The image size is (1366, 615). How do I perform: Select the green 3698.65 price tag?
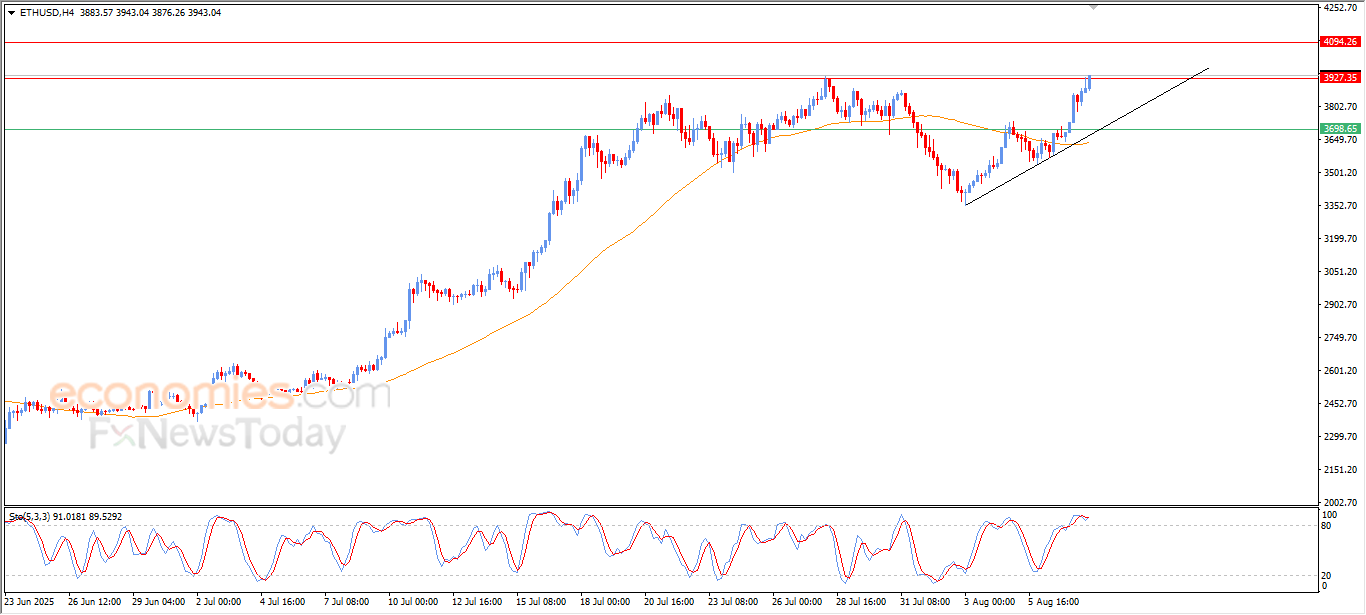tap(1340, 129)
